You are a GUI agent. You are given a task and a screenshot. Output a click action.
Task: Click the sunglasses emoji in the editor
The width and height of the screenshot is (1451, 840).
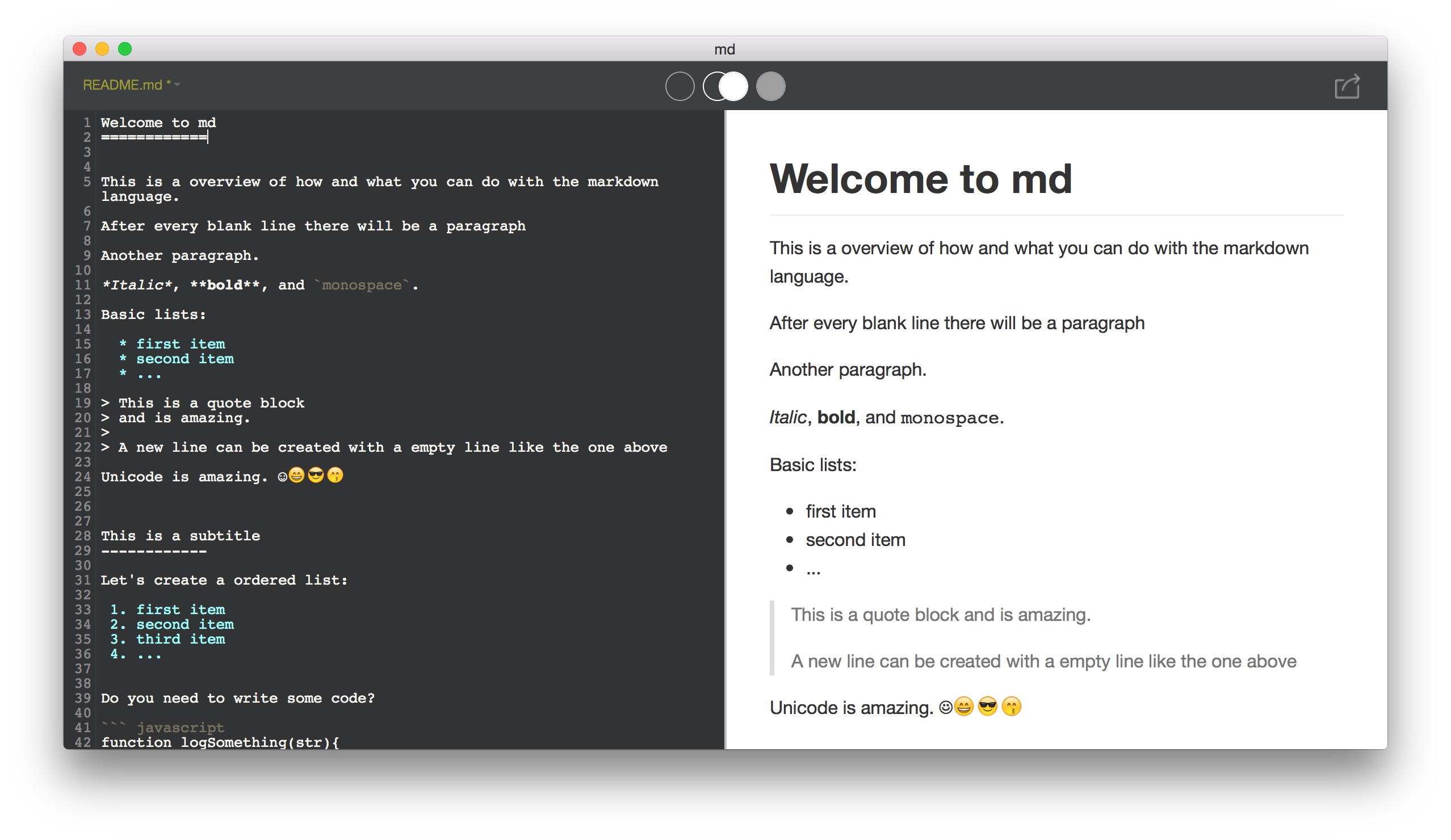coord(316,476)
